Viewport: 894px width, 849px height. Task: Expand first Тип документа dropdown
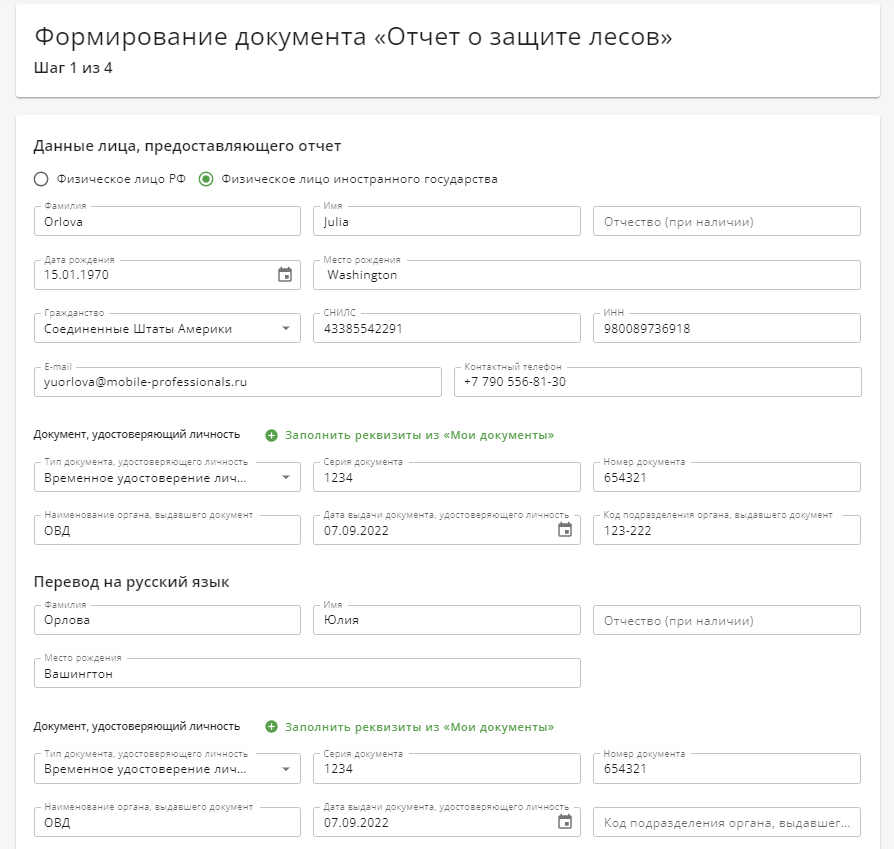pos(286,477)
